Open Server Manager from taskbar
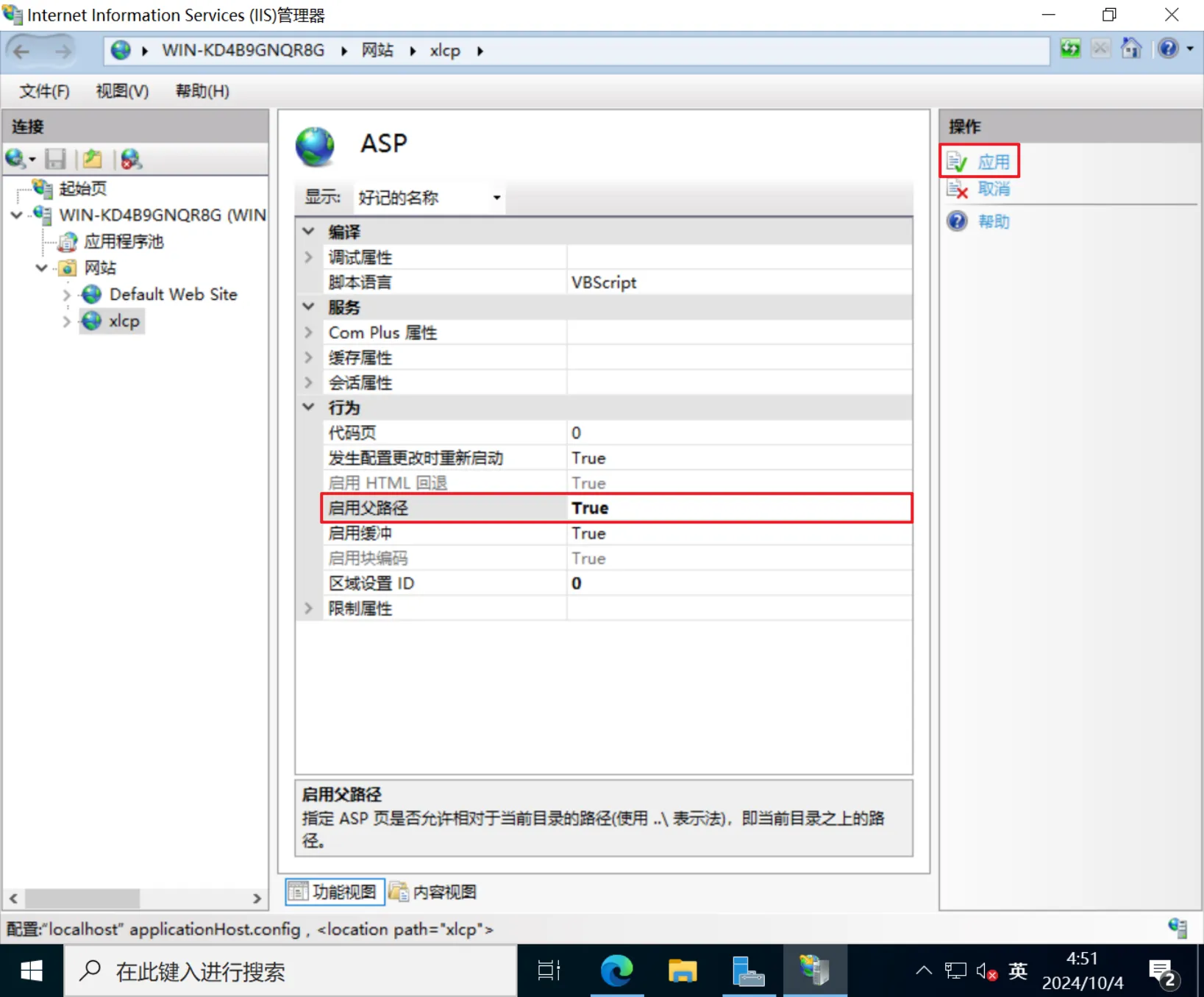The width and height of the screenshot is (1204, 997). [748, 971]
